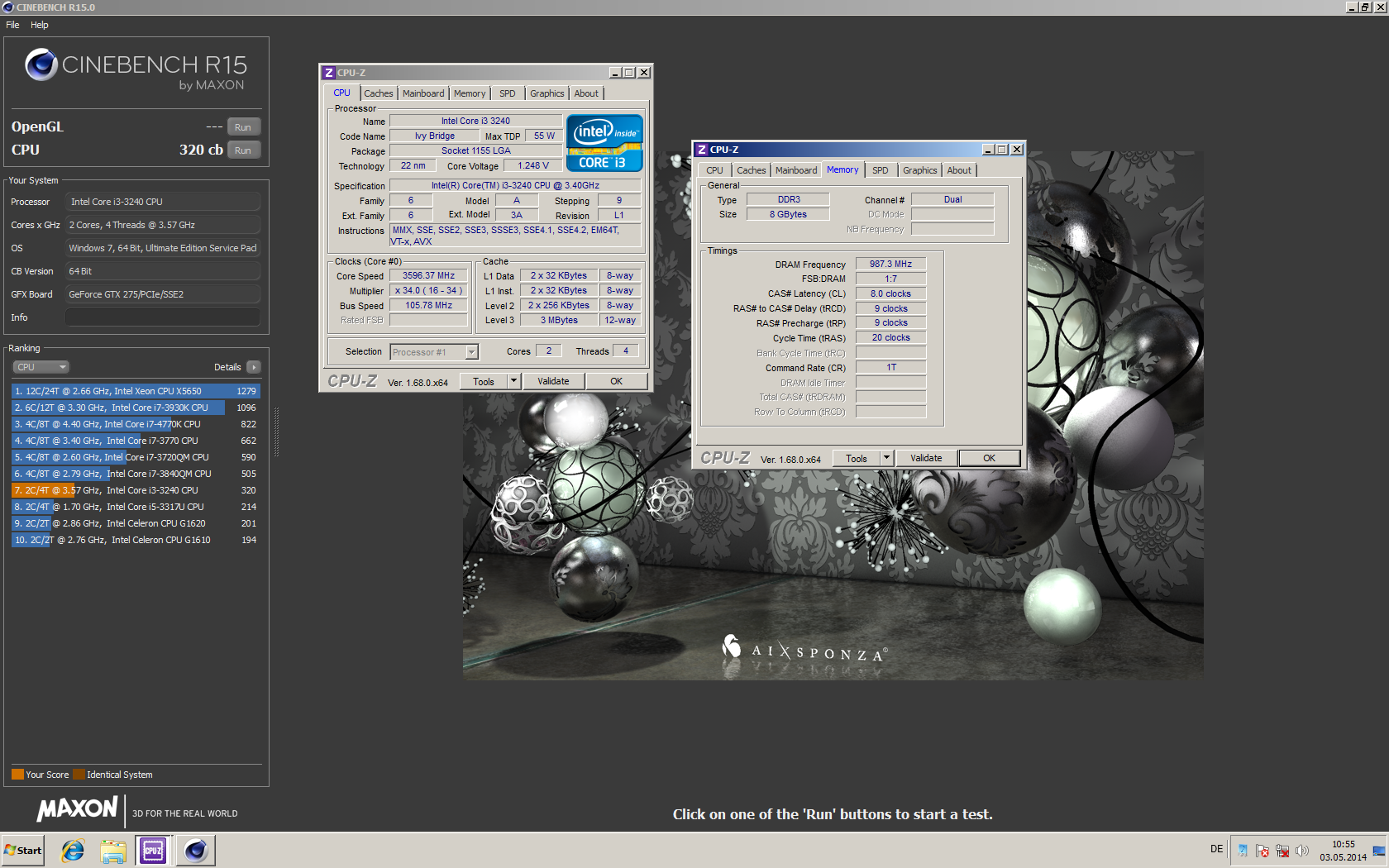Select Caches tab in left CPU-Z window
Screen dimensions: 1389x868
tap(379, 93)
